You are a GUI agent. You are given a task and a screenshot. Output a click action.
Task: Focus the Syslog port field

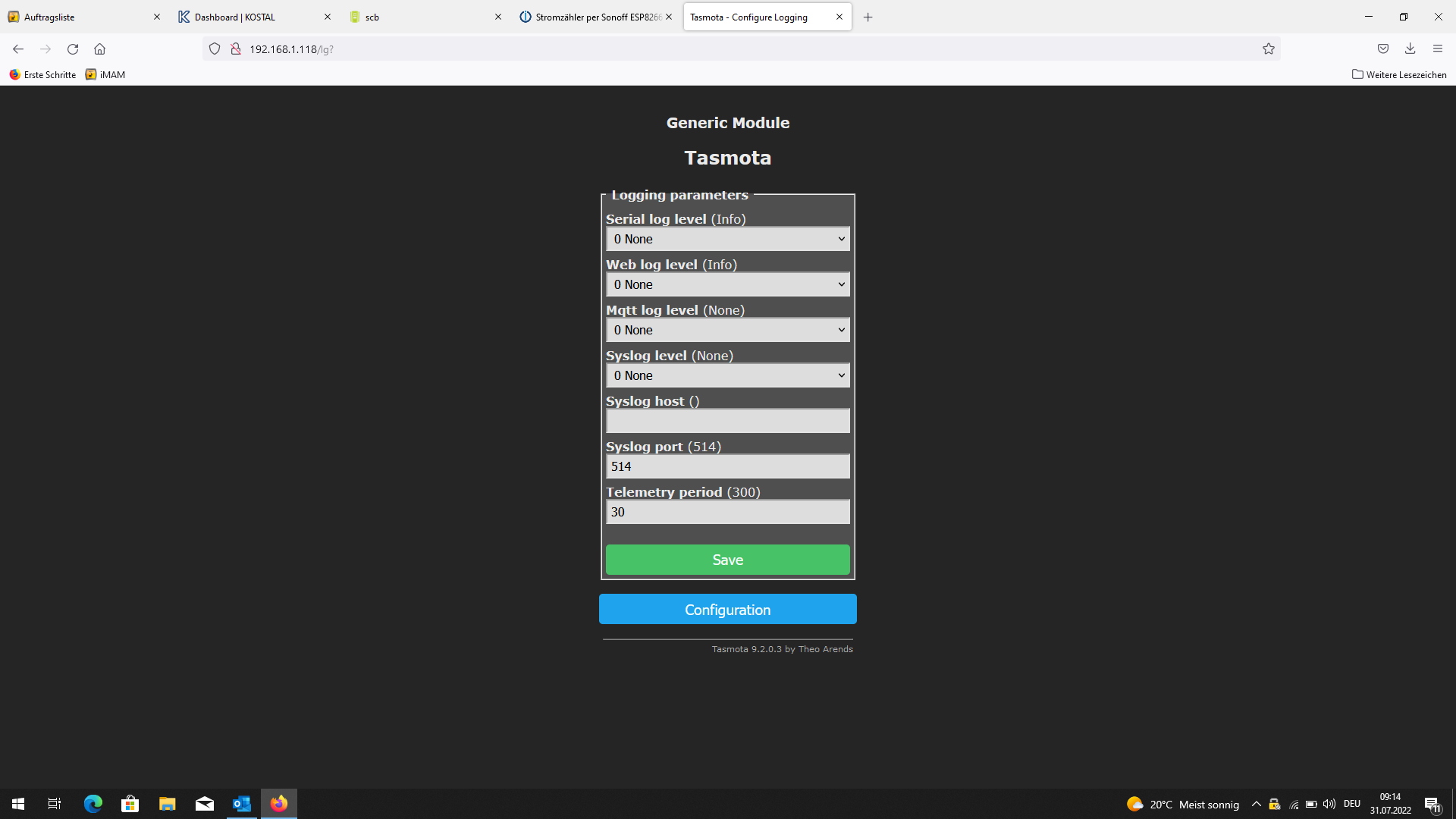click(x=728, y=466)
